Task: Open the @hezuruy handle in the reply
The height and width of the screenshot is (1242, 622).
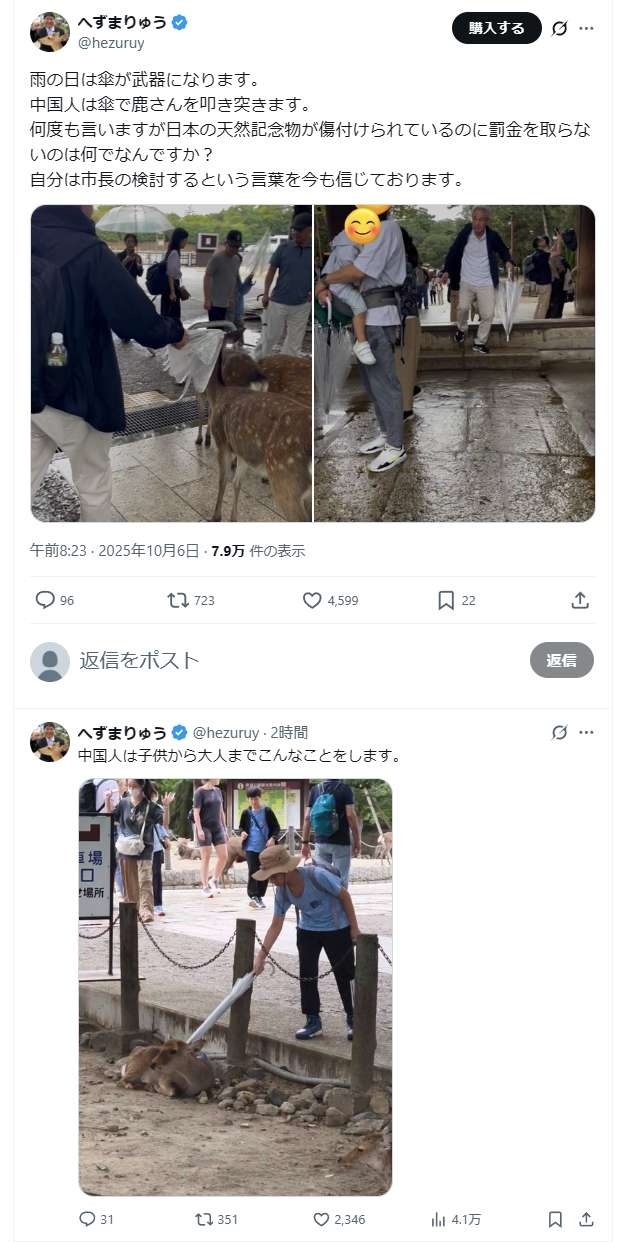Action: point(226,732)
